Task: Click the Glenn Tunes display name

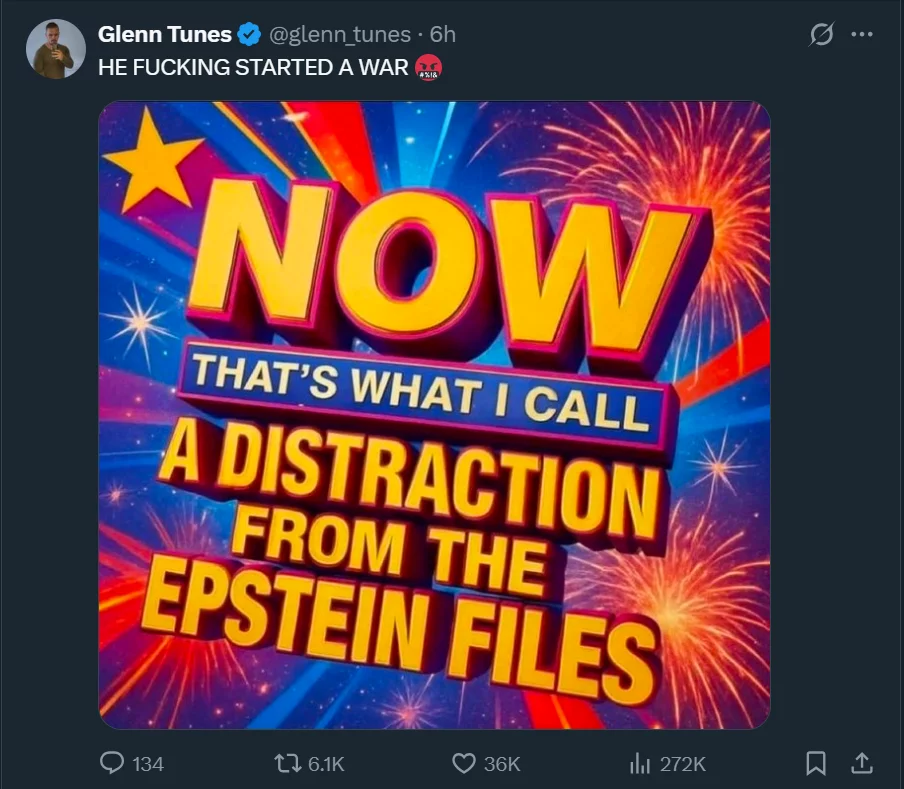Action: pyautogui.click(x=164, y=34)
